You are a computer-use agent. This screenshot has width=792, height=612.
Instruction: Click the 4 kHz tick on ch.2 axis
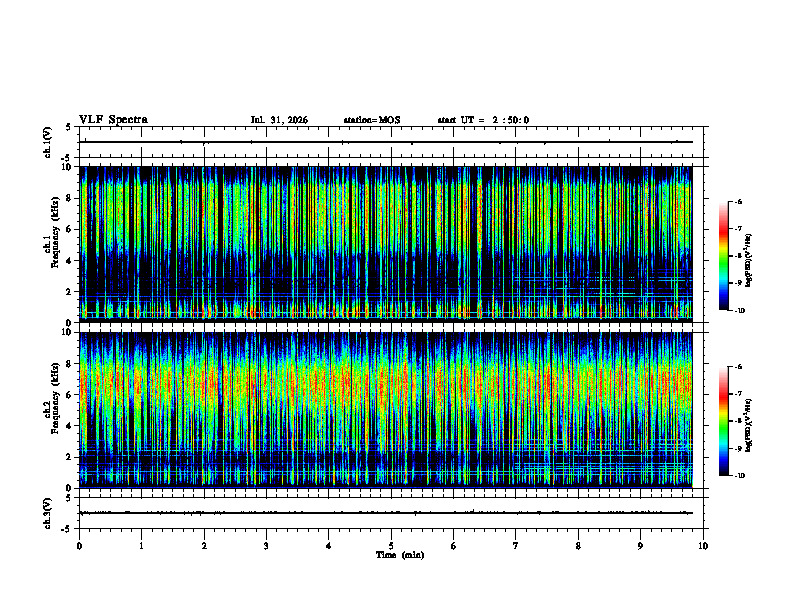click(71, 426)
